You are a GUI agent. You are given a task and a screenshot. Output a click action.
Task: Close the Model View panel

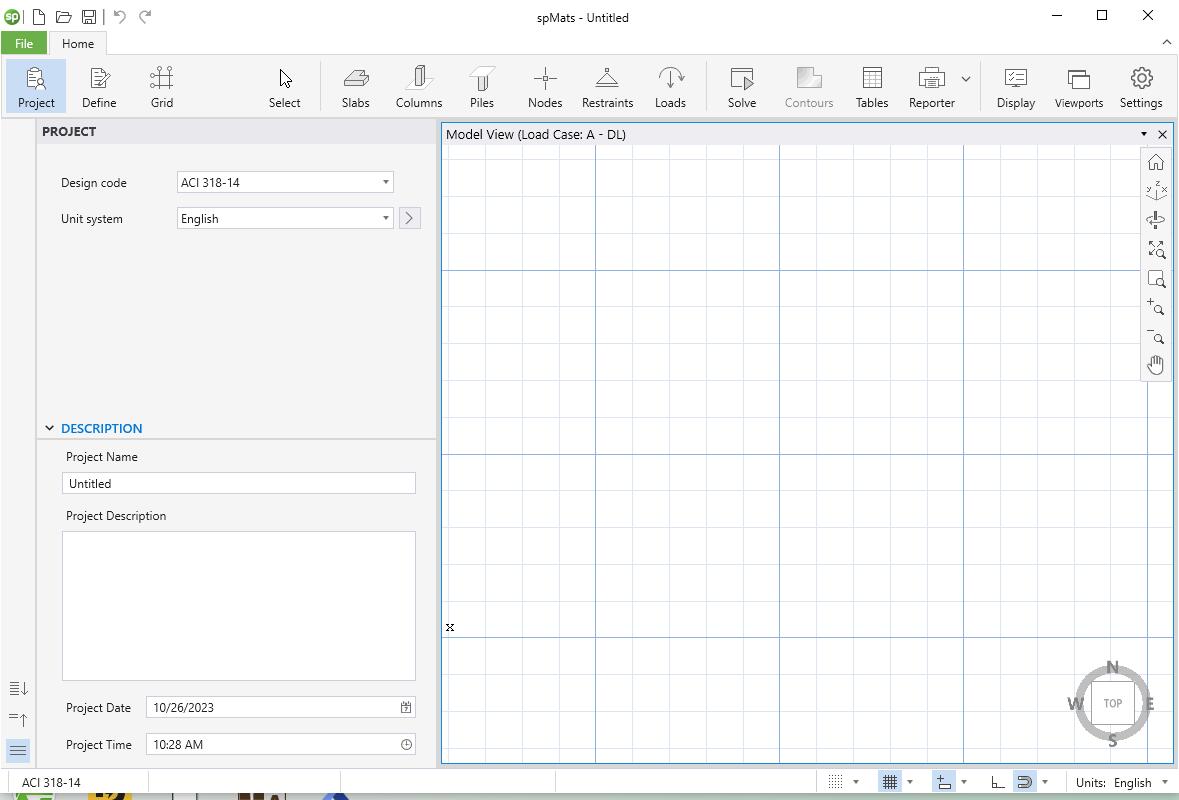pyautogui.click(x=1162, y=134)
